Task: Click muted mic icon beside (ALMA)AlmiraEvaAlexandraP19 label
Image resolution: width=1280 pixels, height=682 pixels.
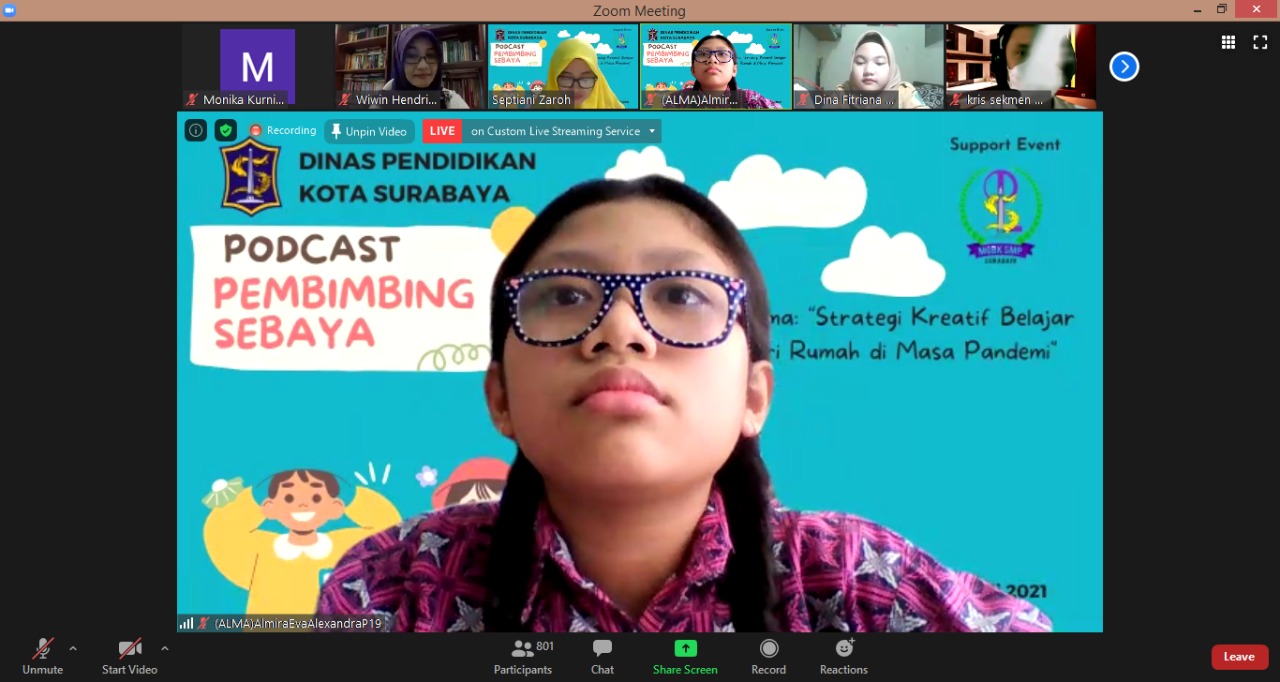Action: [203, 623]
